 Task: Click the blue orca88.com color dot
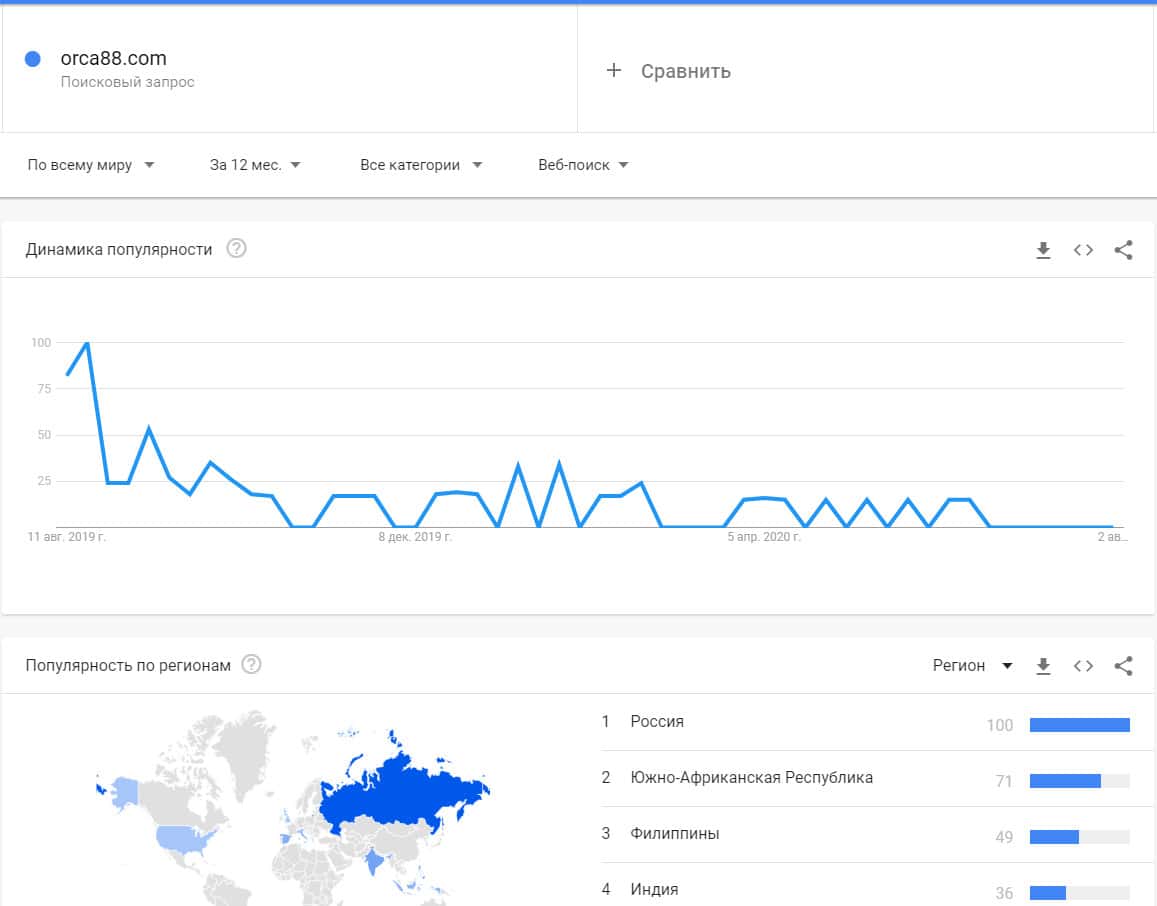[x=32, y=59]
